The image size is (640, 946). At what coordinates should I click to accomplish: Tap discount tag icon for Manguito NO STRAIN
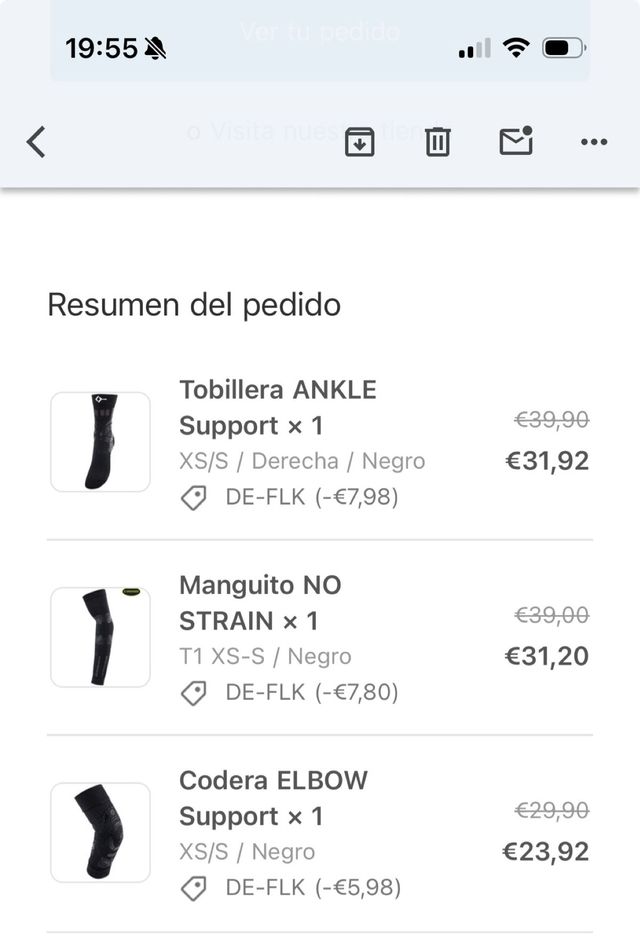194,692
